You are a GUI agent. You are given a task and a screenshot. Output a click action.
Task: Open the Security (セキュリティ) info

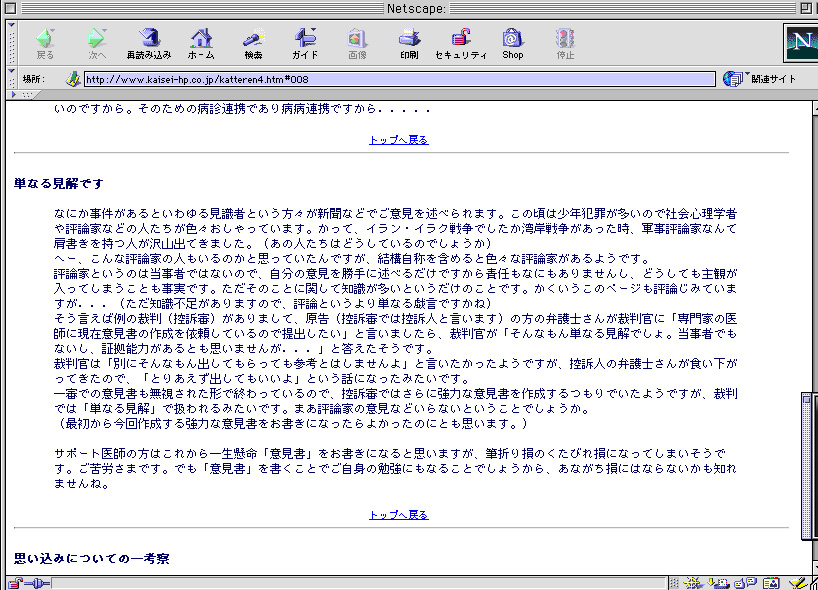click(461, 43)
